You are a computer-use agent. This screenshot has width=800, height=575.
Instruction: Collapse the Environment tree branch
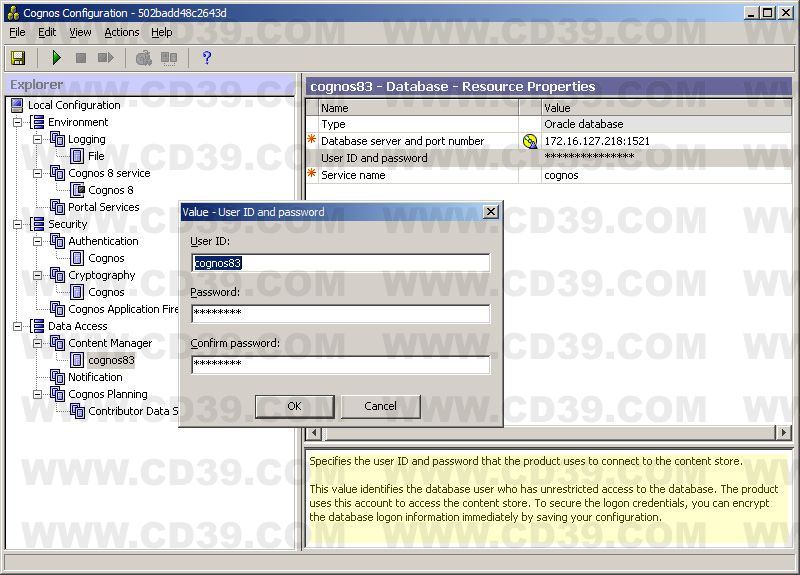(18, 122)
